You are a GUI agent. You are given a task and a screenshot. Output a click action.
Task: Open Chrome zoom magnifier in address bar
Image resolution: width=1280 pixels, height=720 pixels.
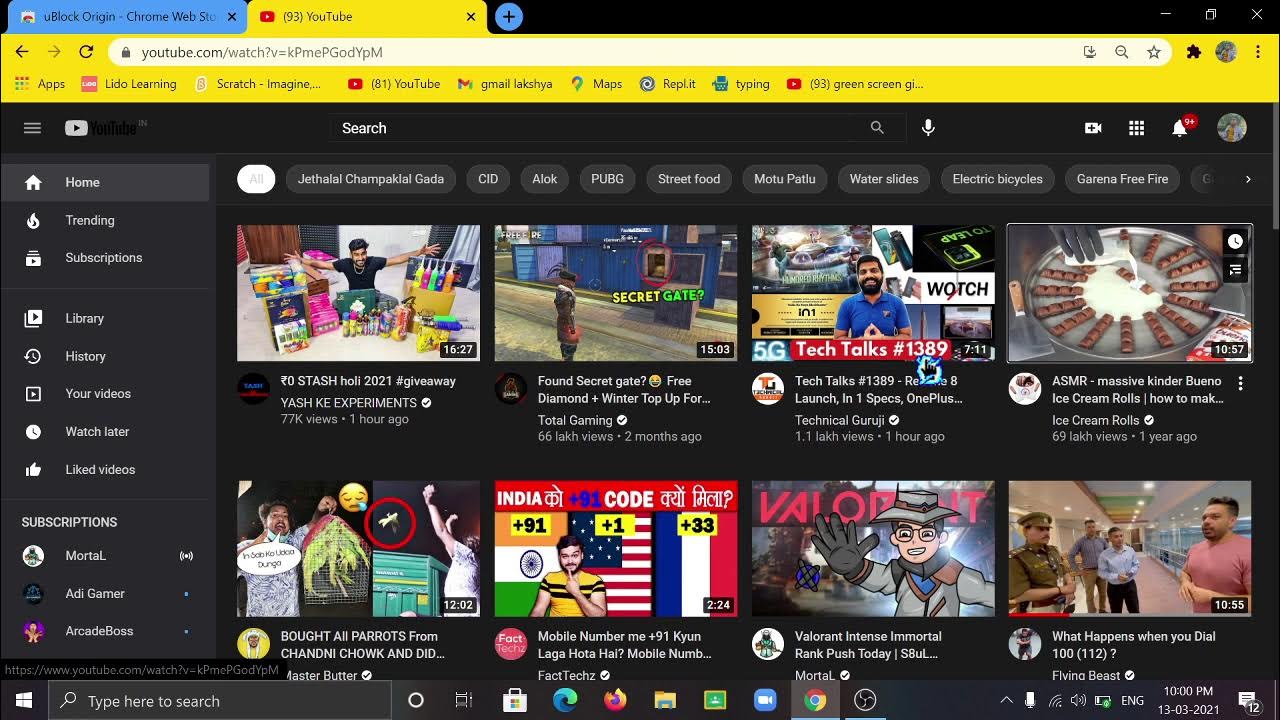(1122, 52)
